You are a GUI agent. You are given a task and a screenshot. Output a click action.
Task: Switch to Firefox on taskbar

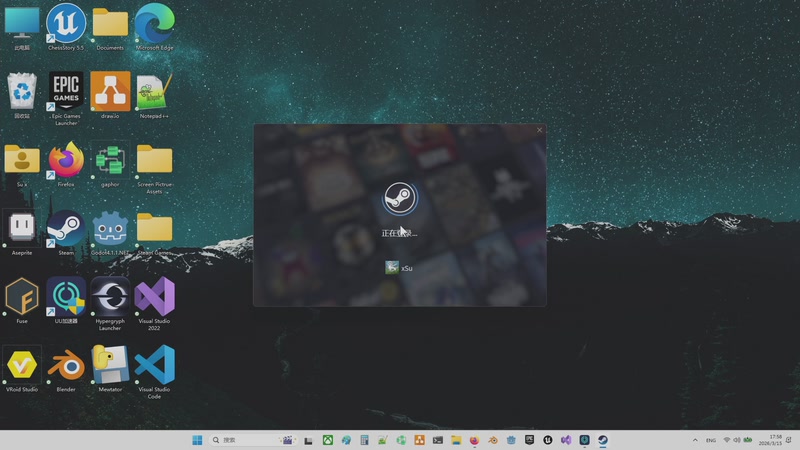point(474,440)
